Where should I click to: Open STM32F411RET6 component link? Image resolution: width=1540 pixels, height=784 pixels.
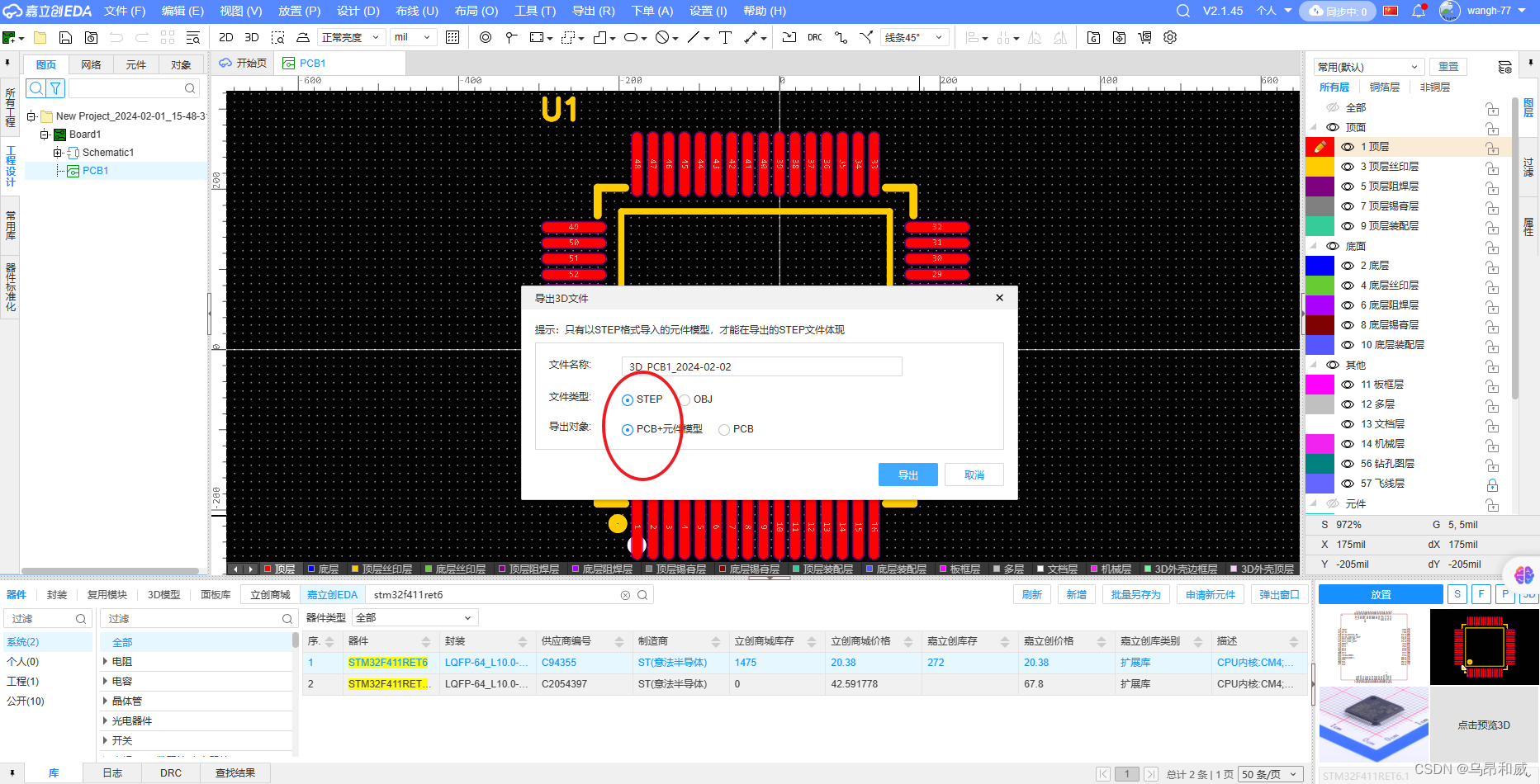387,662
